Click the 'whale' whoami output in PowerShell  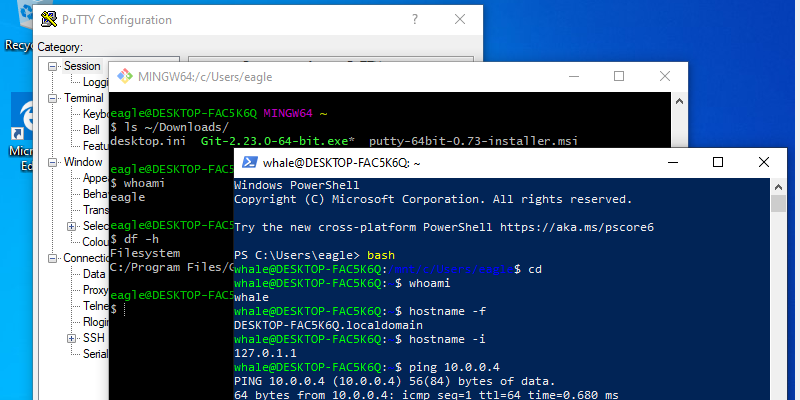252,297
